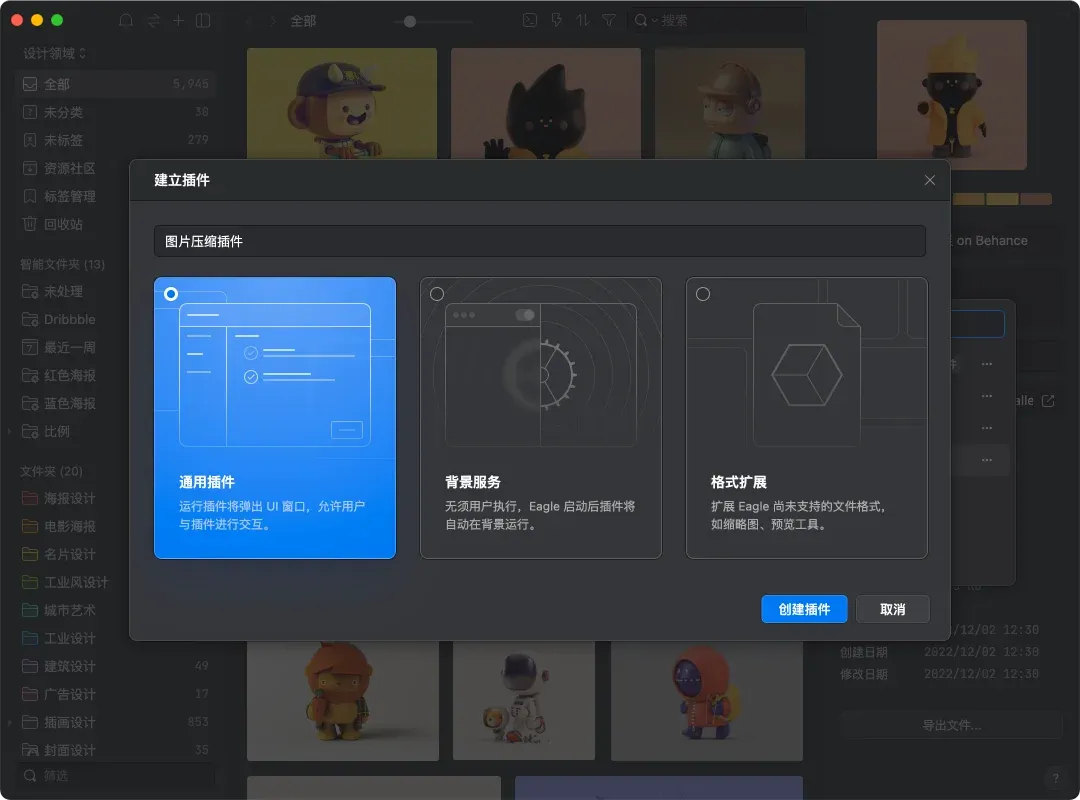This screenshot has height=800, width=1080.
Task: Click the 筛选 filter field in sidebar
Action: (114, 775)
